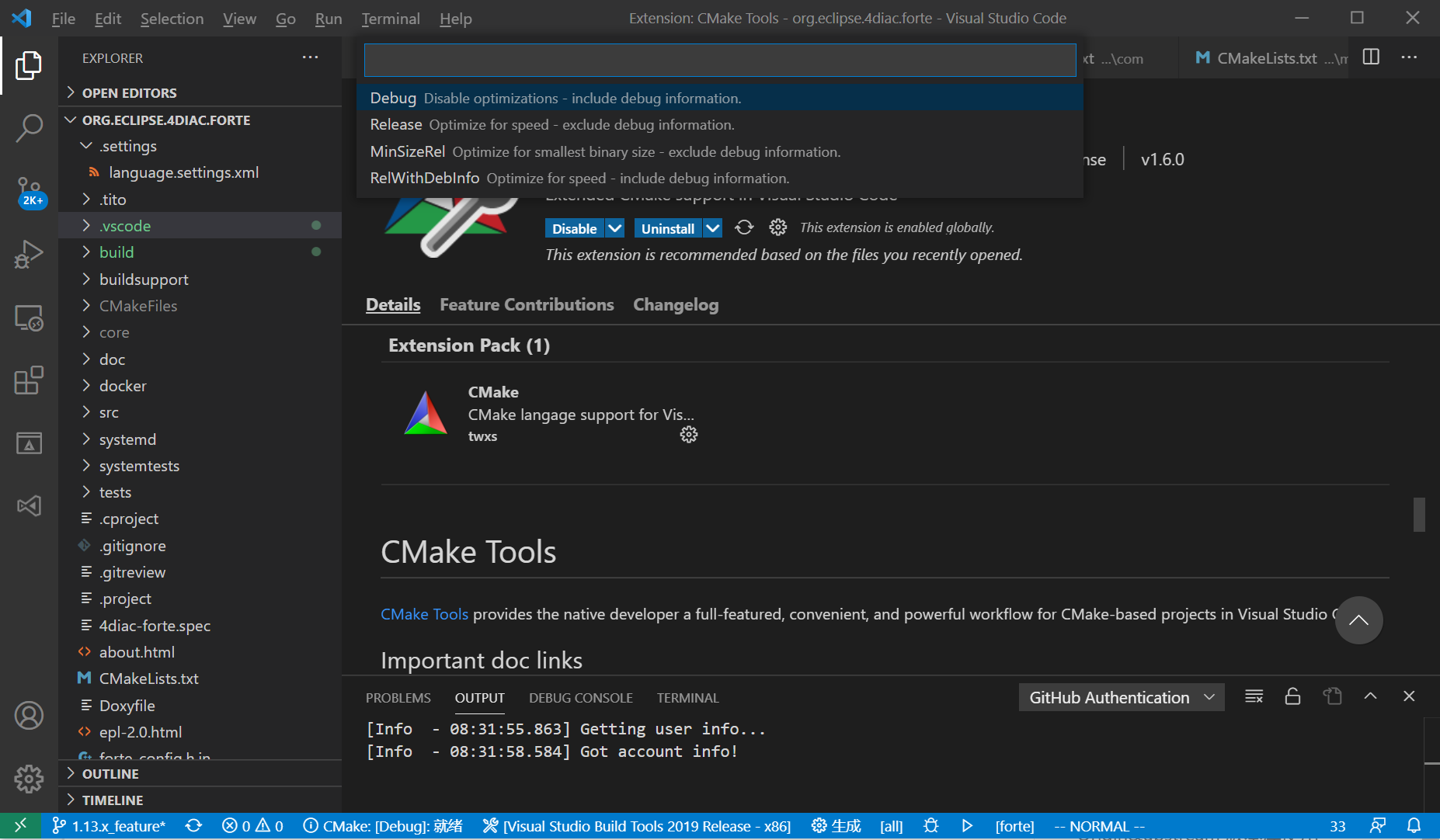Screen dimensions: 1440x840
Task: Open the Extensions view
Action: [29, 380]
